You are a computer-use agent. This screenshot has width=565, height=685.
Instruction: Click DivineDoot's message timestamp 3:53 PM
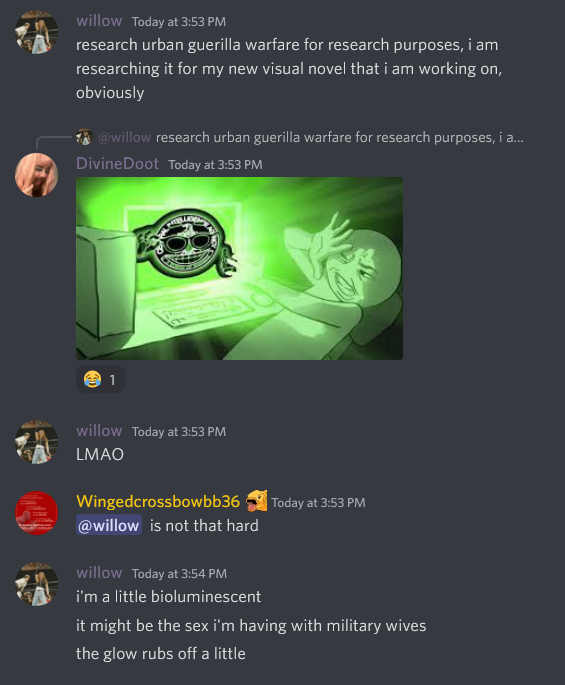tap(215, 165)
